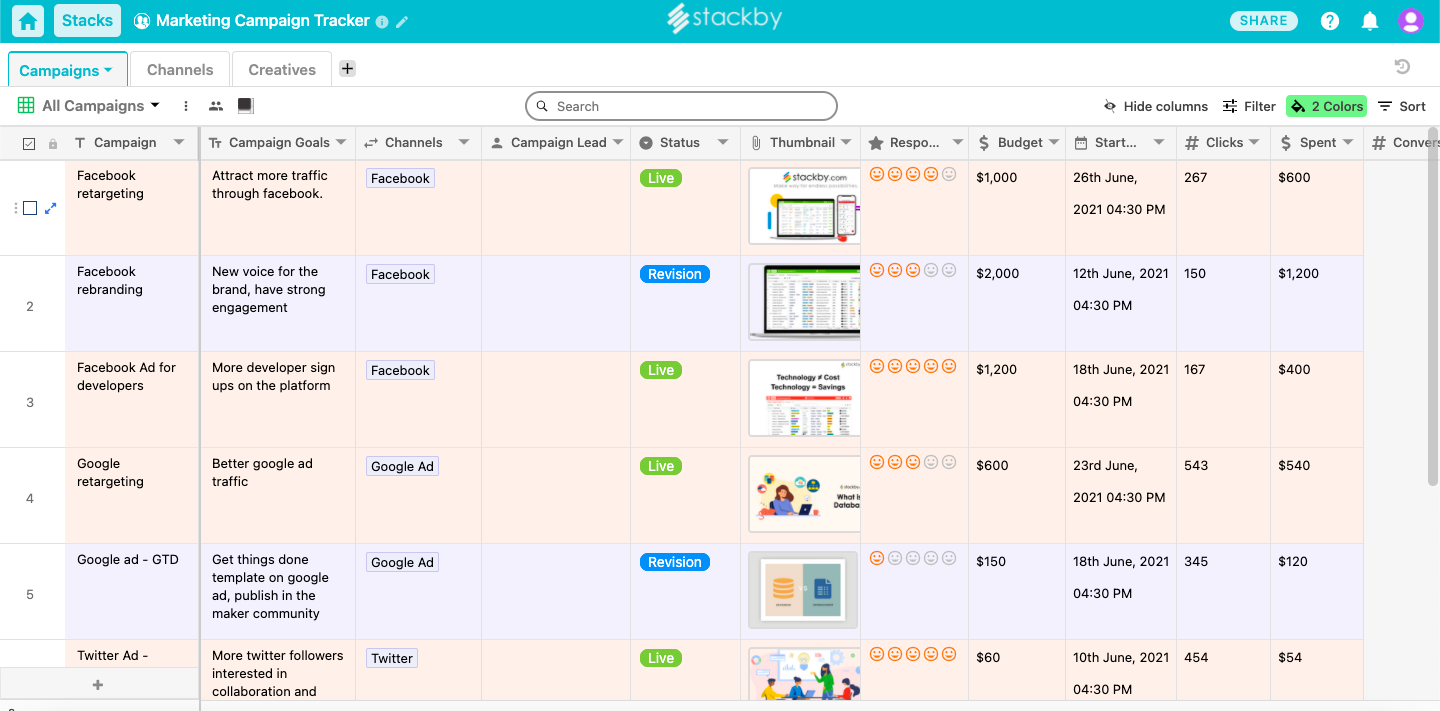Tick the Facebook retargeting row checkbox
Screen dimensions: 1440x711
[30, 208]
